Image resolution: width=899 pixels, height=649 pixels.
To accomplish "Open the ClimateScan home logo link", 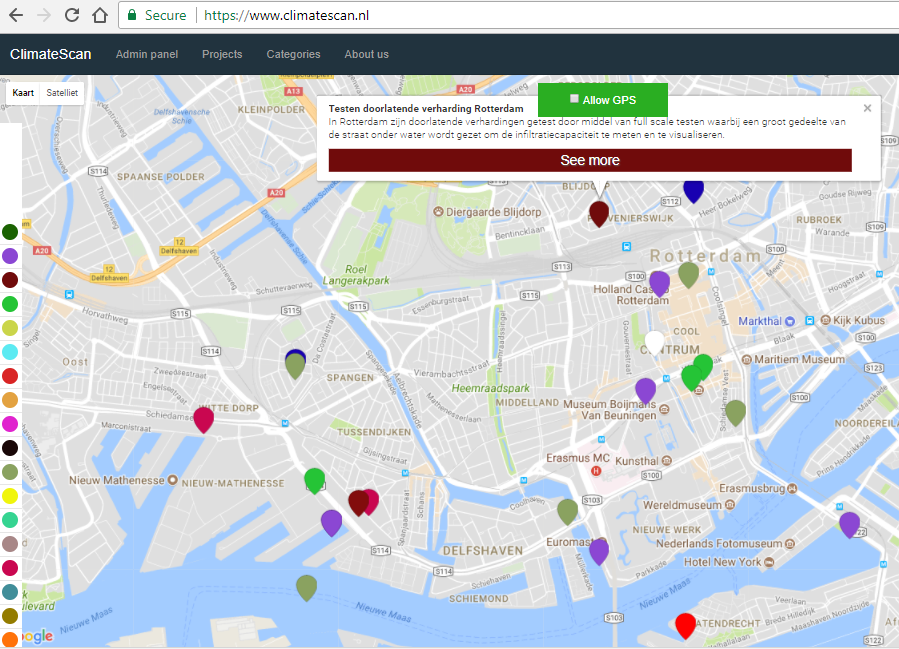I will pos(50,54).
